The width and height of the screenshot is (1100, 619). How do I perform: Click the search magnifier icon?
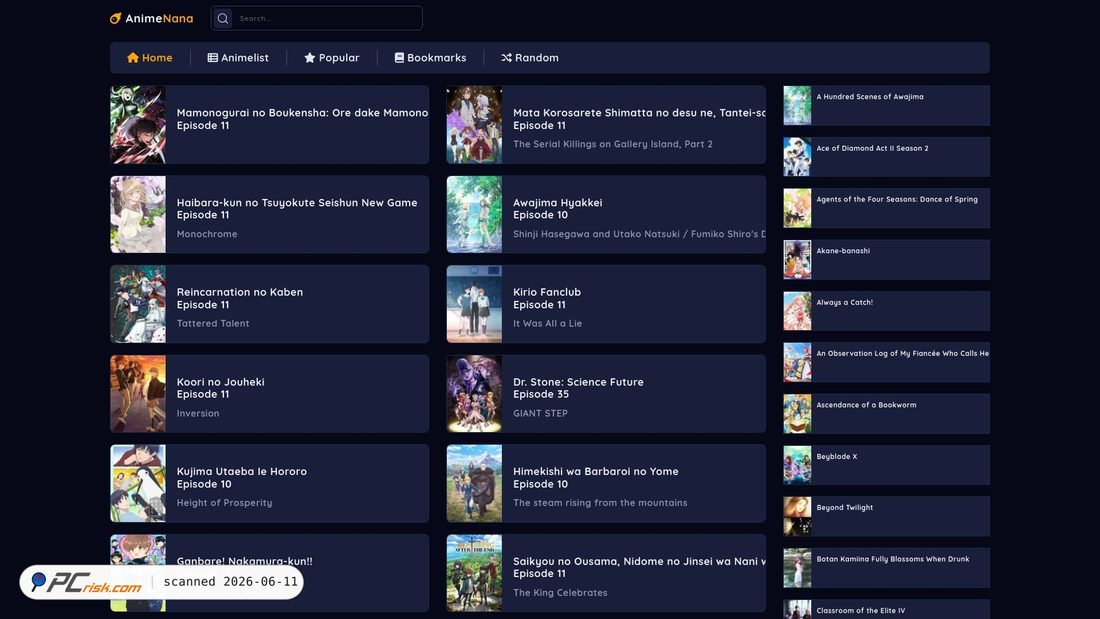click(x=223, y=18)
